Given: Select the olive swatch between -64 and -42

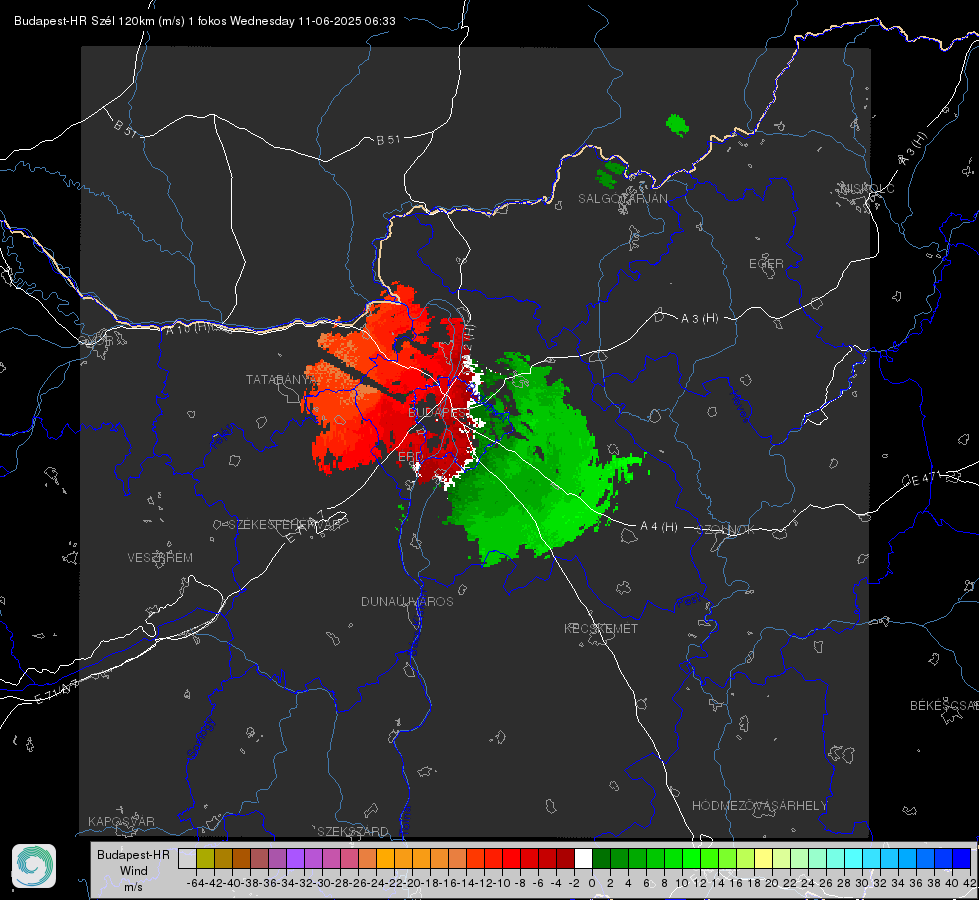Looking at the screenshot, I should pyautogui.click(x=205, y=858).
